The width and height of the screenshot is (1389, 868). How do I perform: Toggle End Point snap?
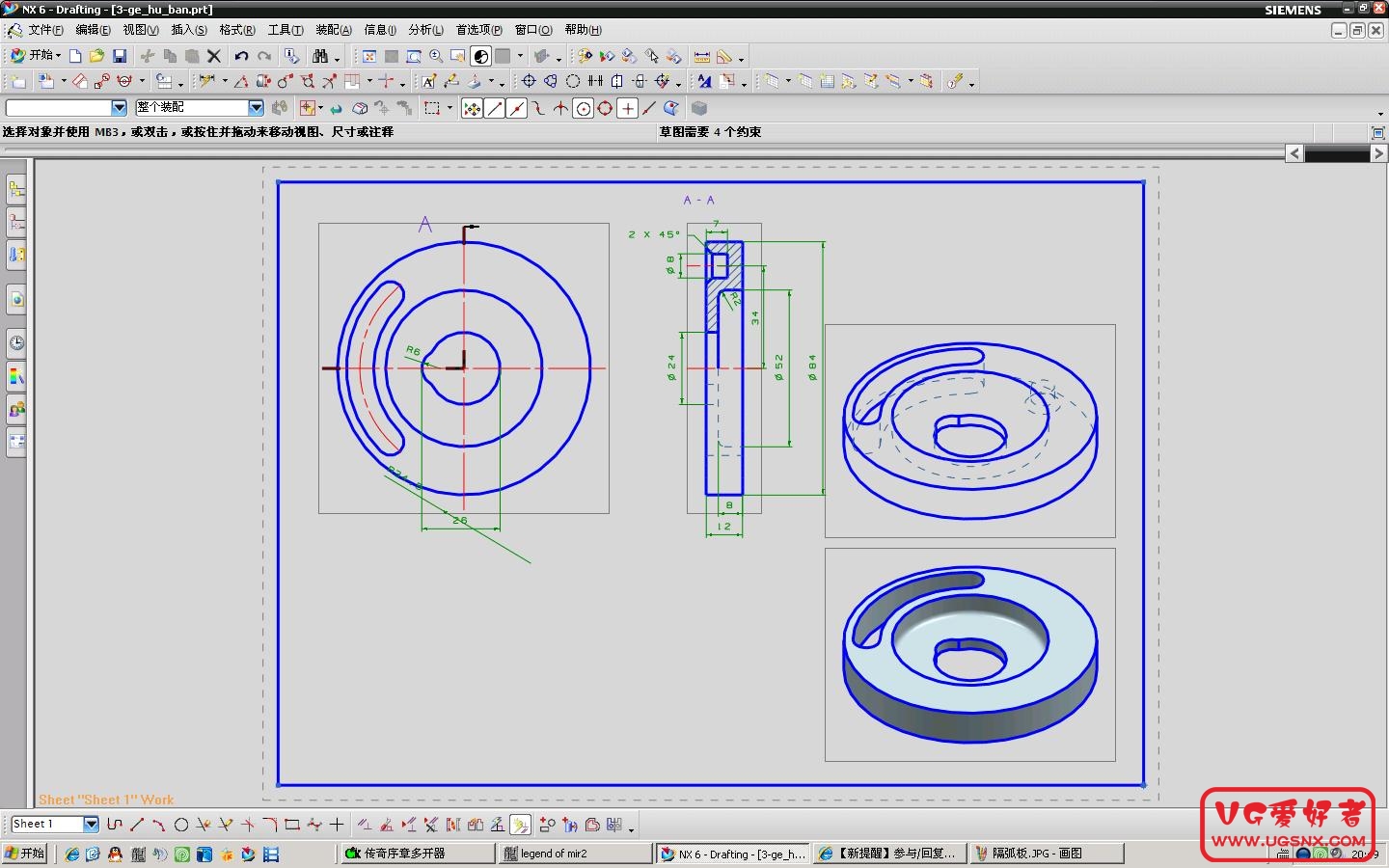495,108
